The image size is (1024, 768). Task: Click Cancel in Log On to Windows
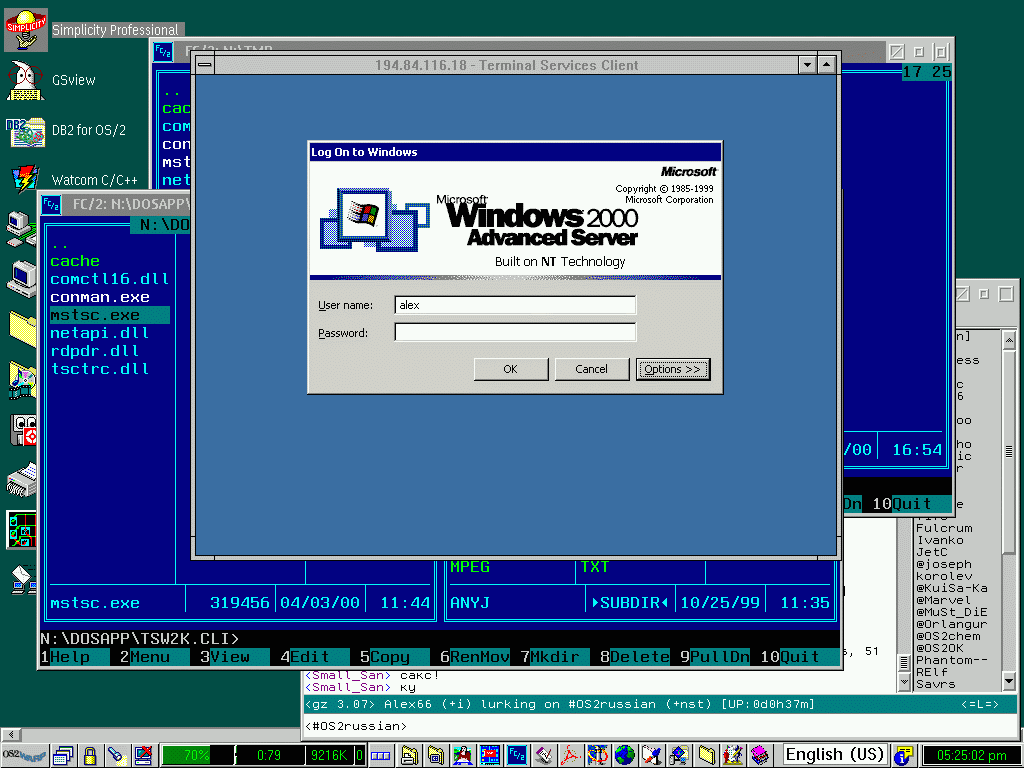click(x=592, y=369)
